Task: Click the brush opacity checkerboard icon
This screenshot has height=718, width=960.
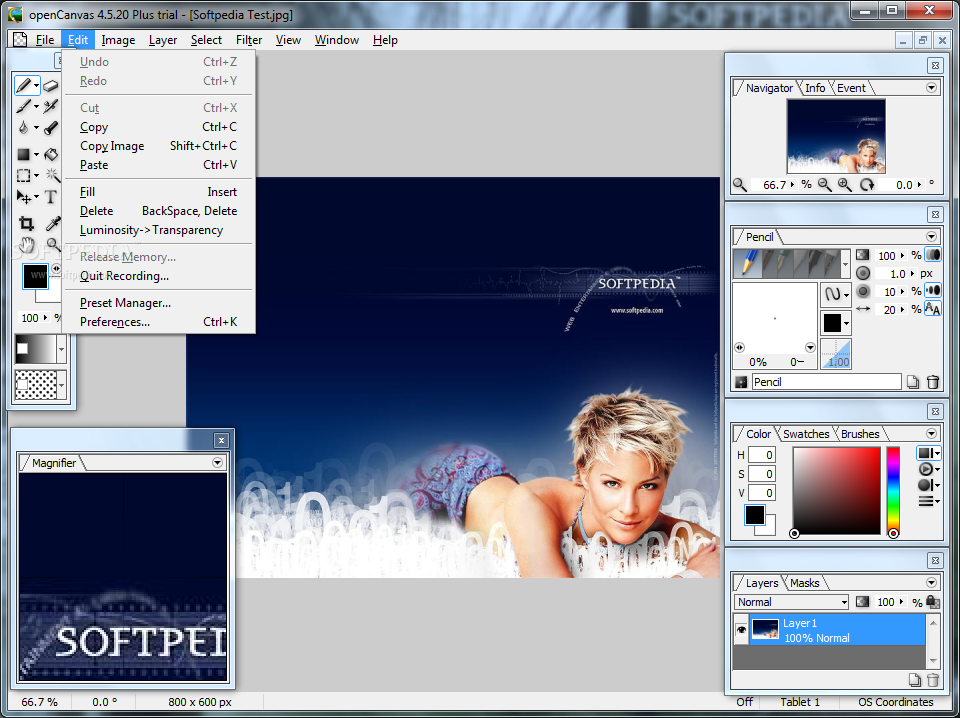Action: (862, 255)
